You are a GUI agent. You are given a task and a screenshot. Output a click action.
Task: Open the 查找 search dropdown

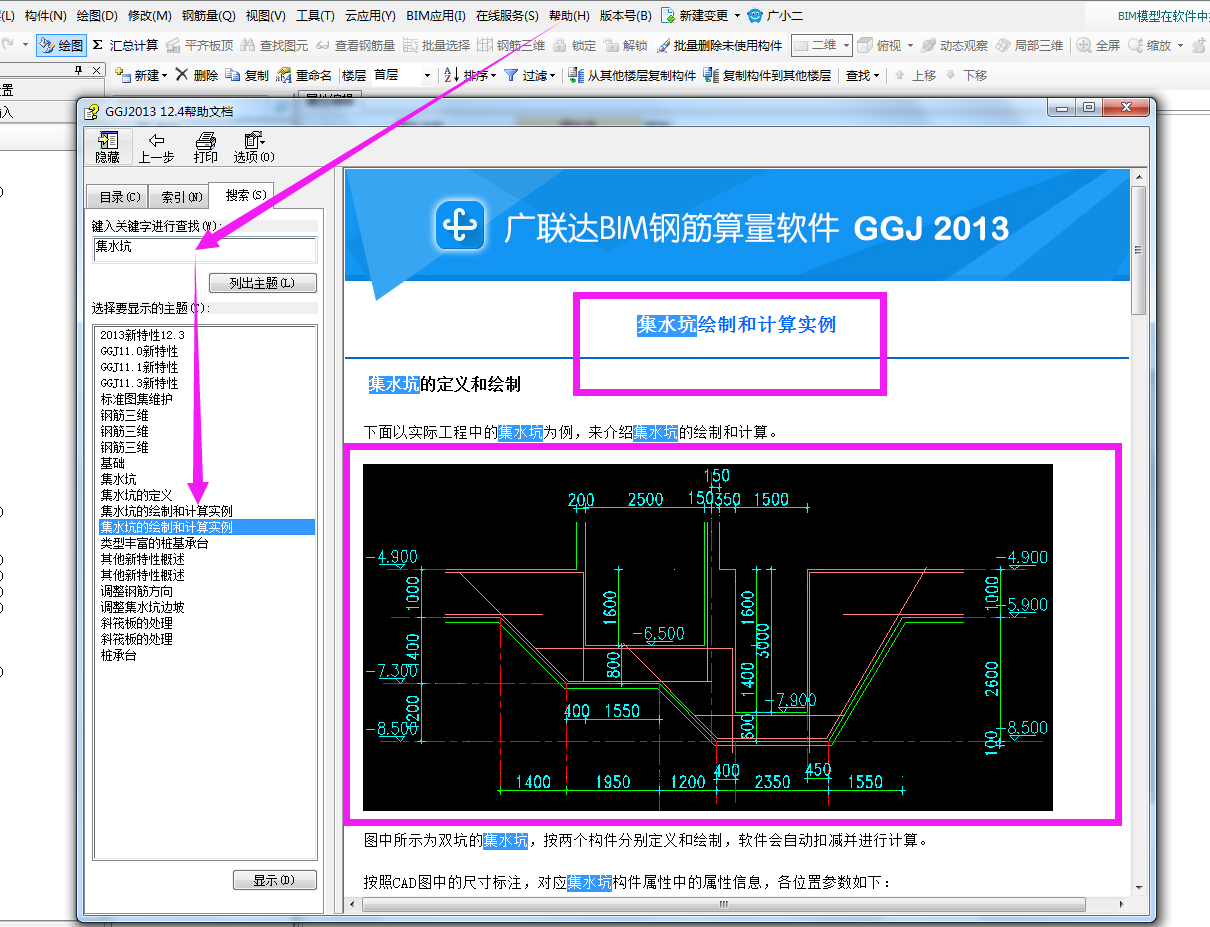pyautogui.click(x=862, y=75)
